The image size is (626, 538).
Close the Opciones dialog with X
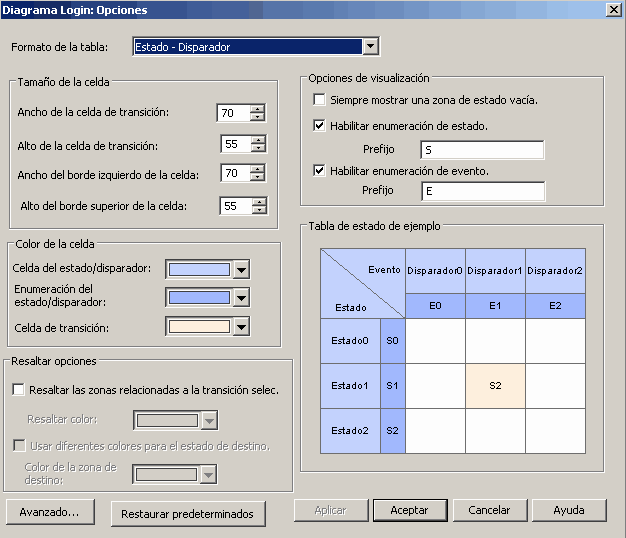pos(613,10)
